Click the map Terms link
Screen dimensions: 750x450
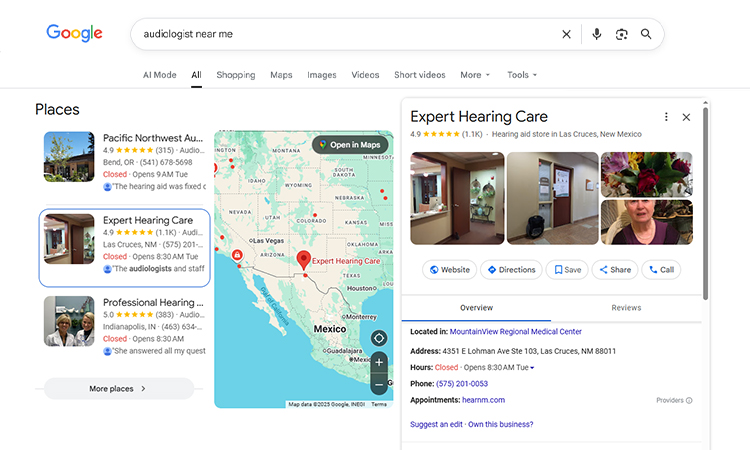[x=379, y=405]
